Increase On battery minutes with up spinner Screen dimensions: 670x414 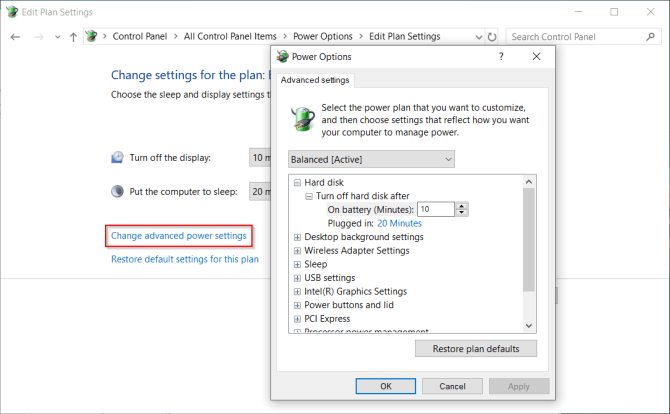click(461, 205)
